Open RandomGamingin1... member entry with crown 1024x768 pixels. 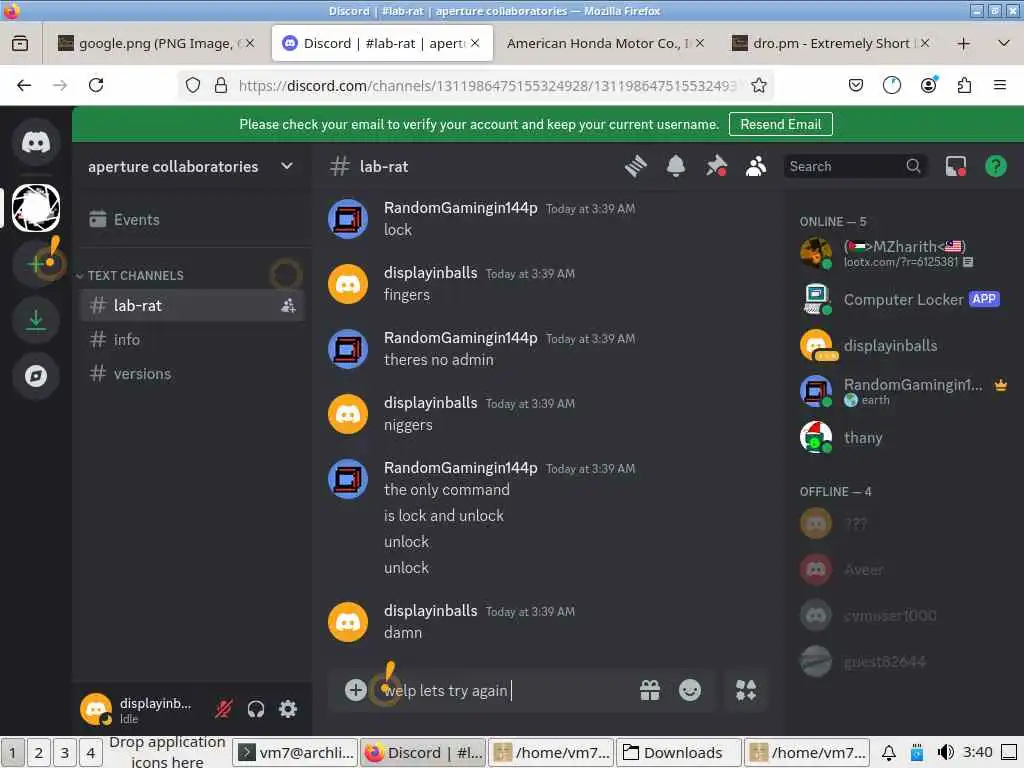[x=904, y=391]
